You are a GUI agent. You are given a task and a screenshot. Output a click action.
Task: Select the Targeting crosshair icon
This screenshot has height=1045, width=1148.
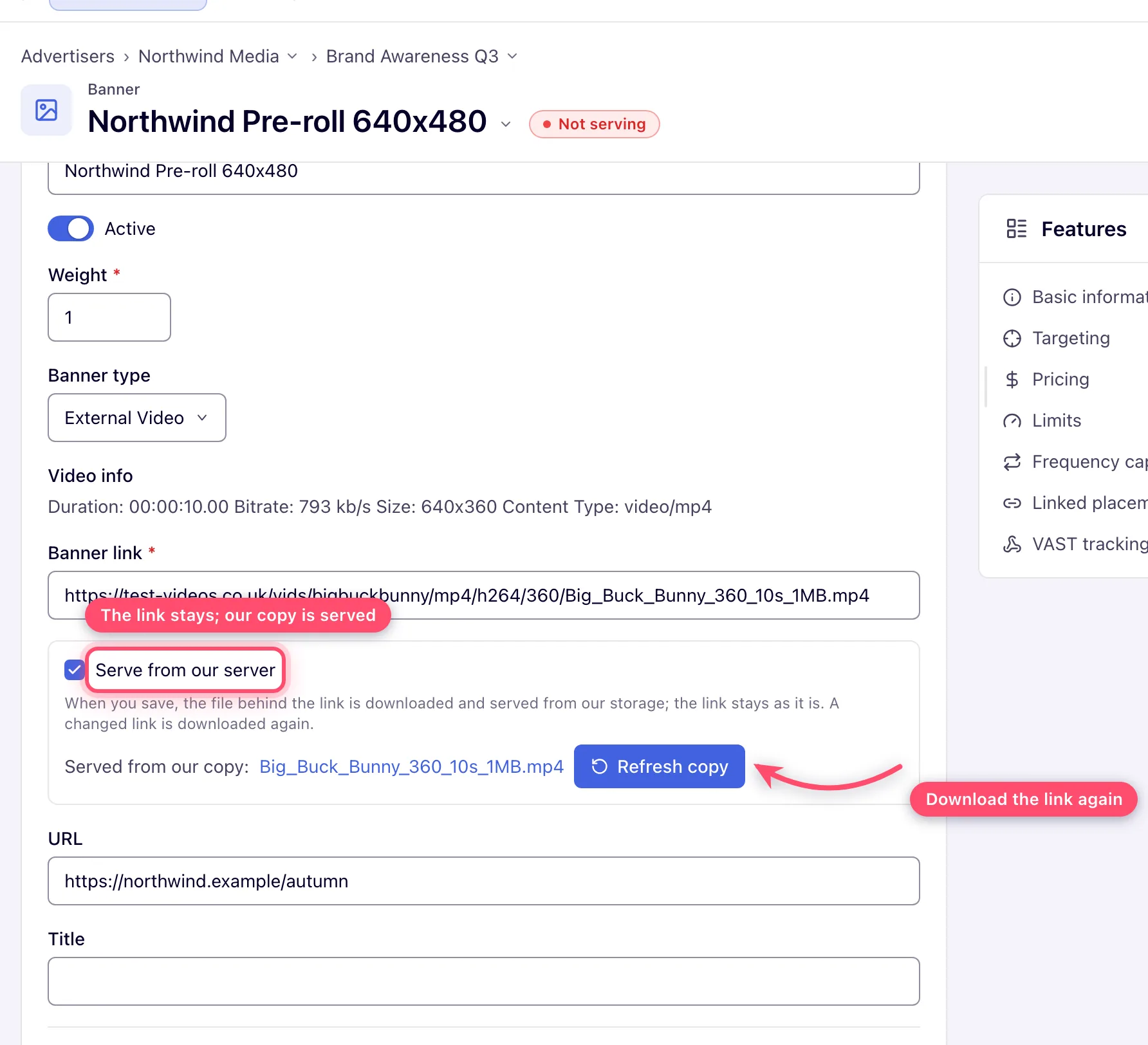coord(1012,338)
